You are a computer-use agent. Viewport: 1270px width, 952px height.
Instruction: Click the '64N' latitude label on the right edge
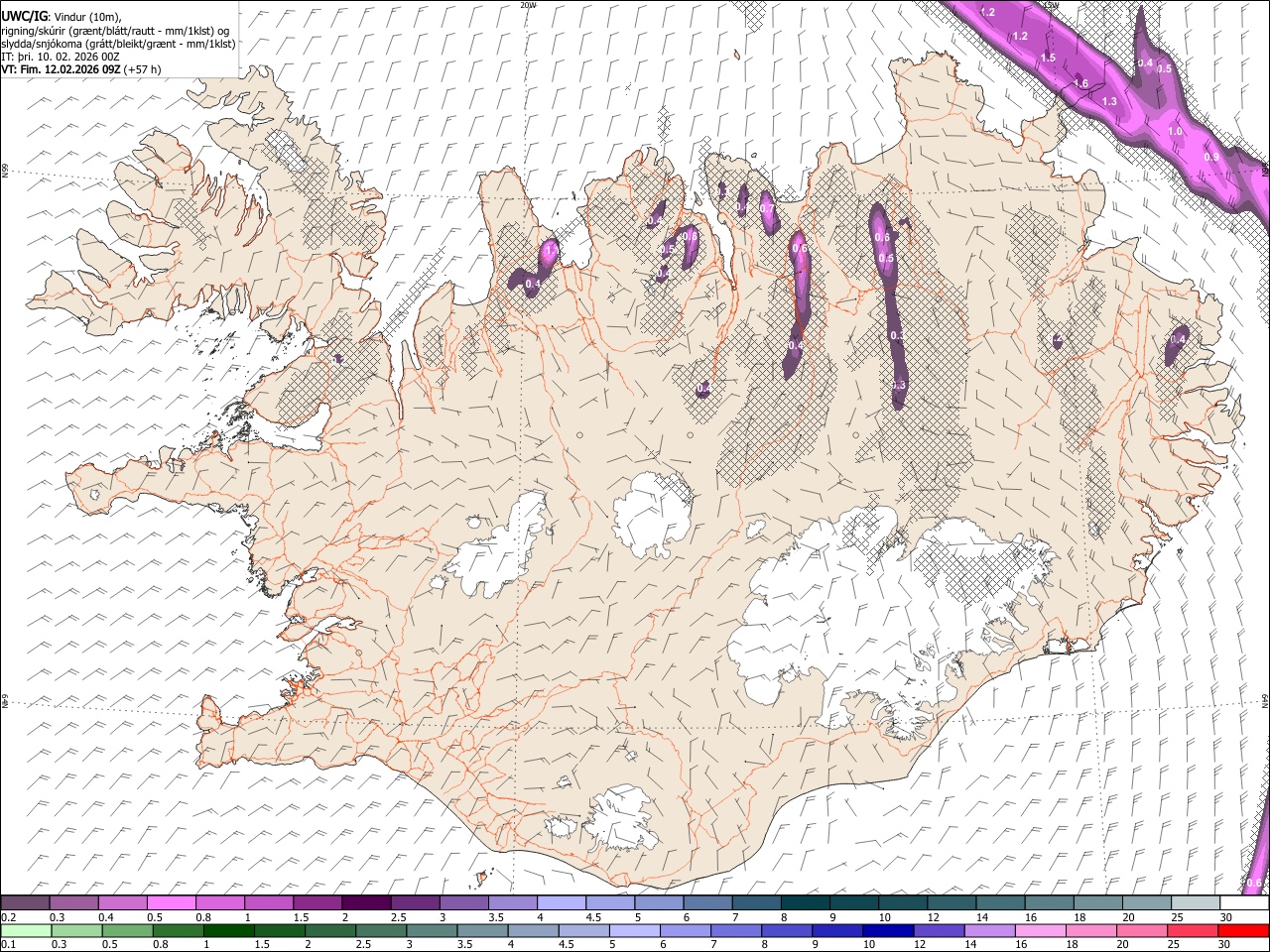point(1265,700)
